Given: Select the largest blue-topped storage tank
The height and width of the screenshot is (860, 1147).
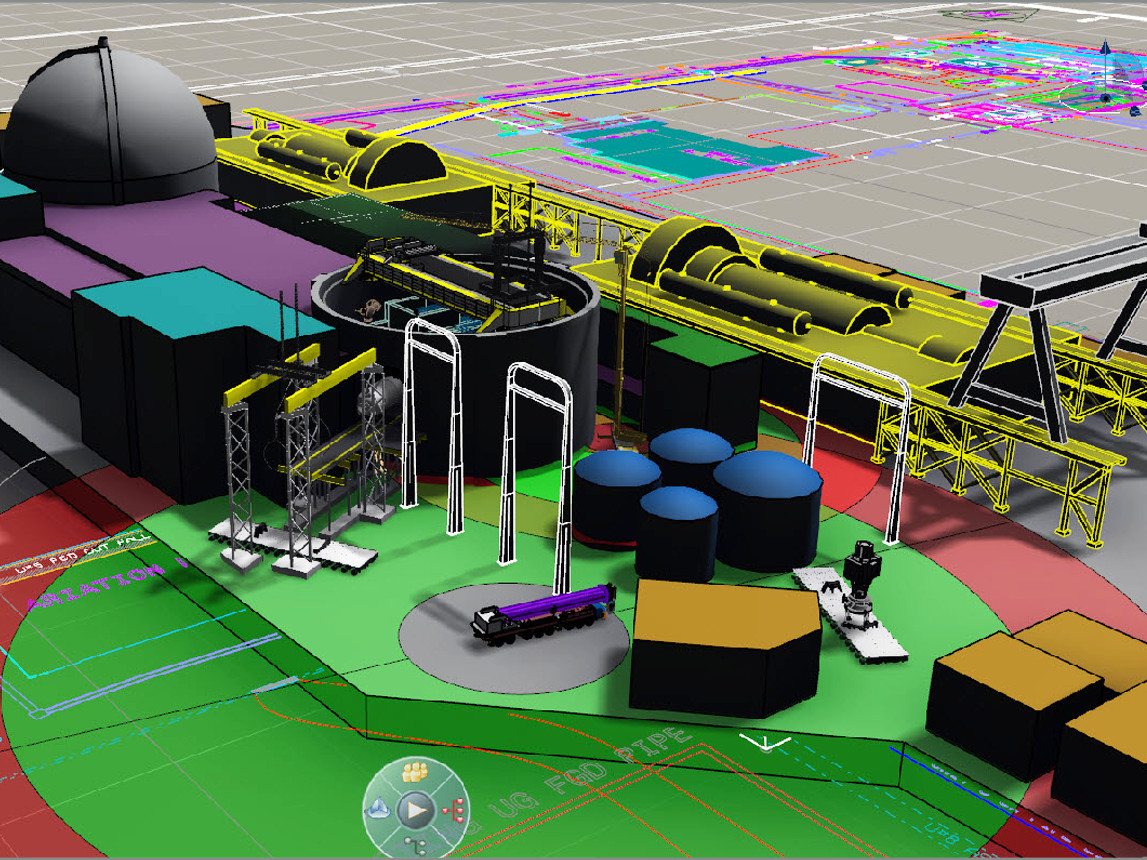Looking at the screenshot, I should (768, 505).
